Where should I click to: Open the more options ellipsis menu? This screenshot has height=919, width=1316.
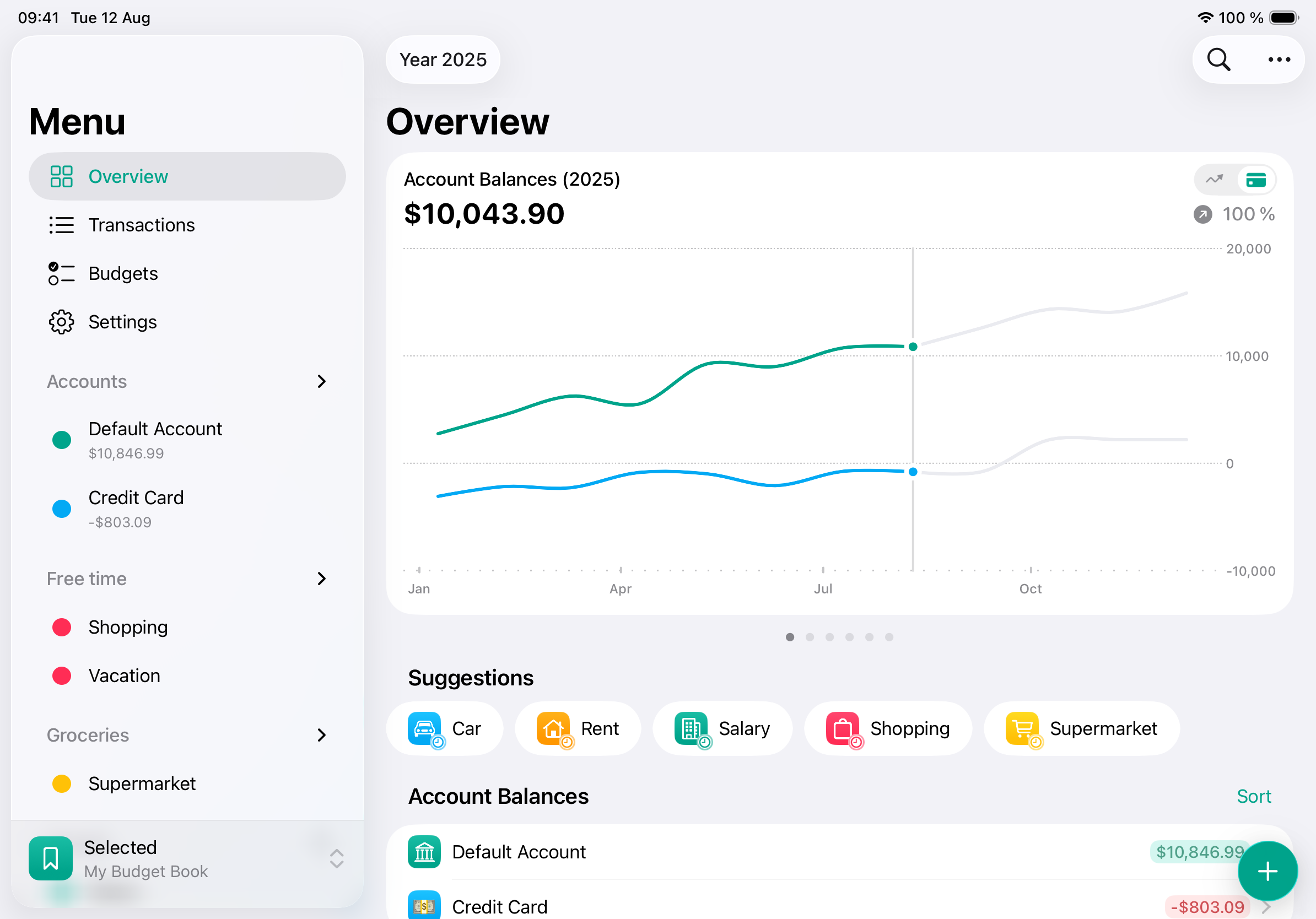(x=1279, y=59)
